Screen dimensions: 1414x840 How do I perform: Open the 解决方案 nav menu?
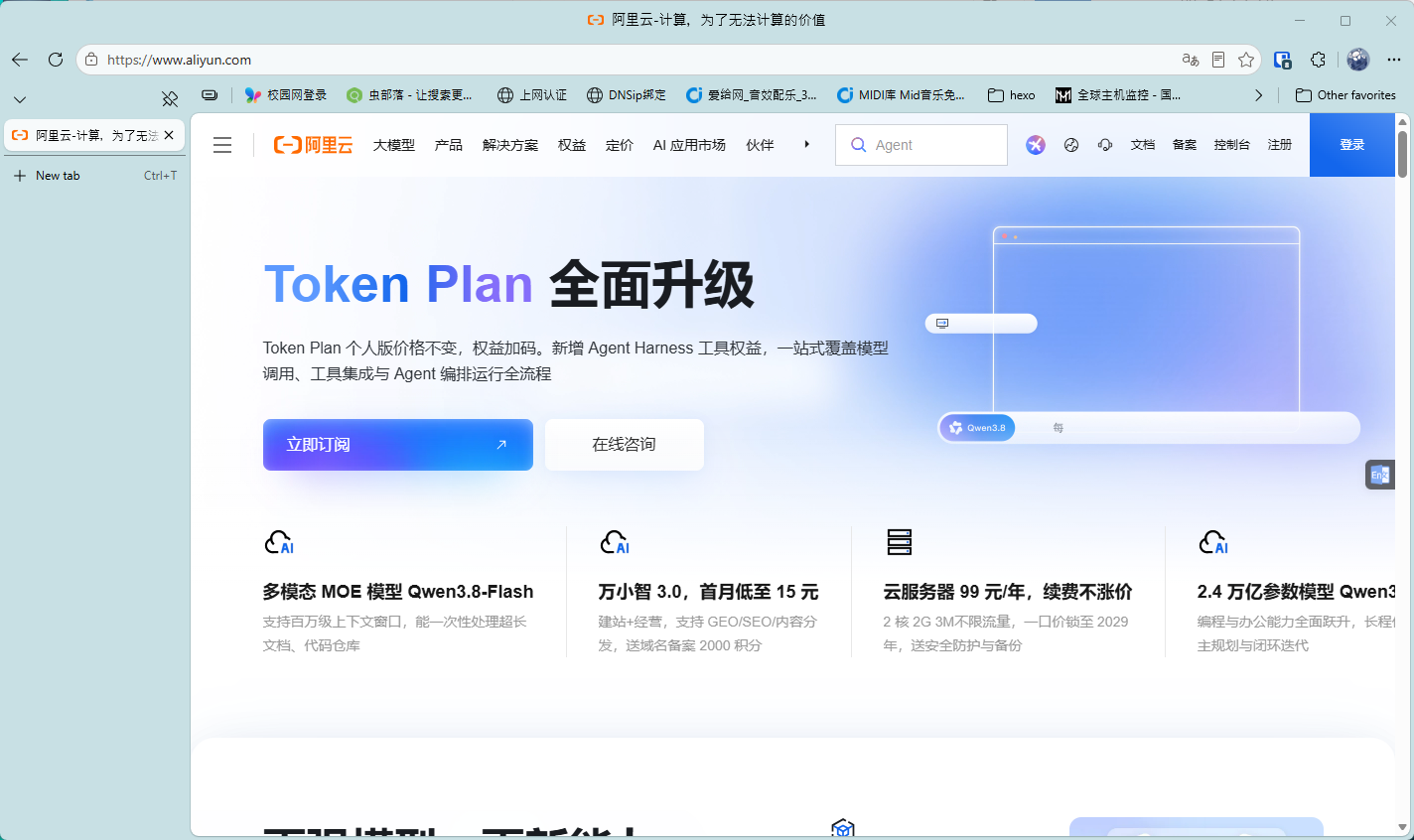[x=510, y=145]
